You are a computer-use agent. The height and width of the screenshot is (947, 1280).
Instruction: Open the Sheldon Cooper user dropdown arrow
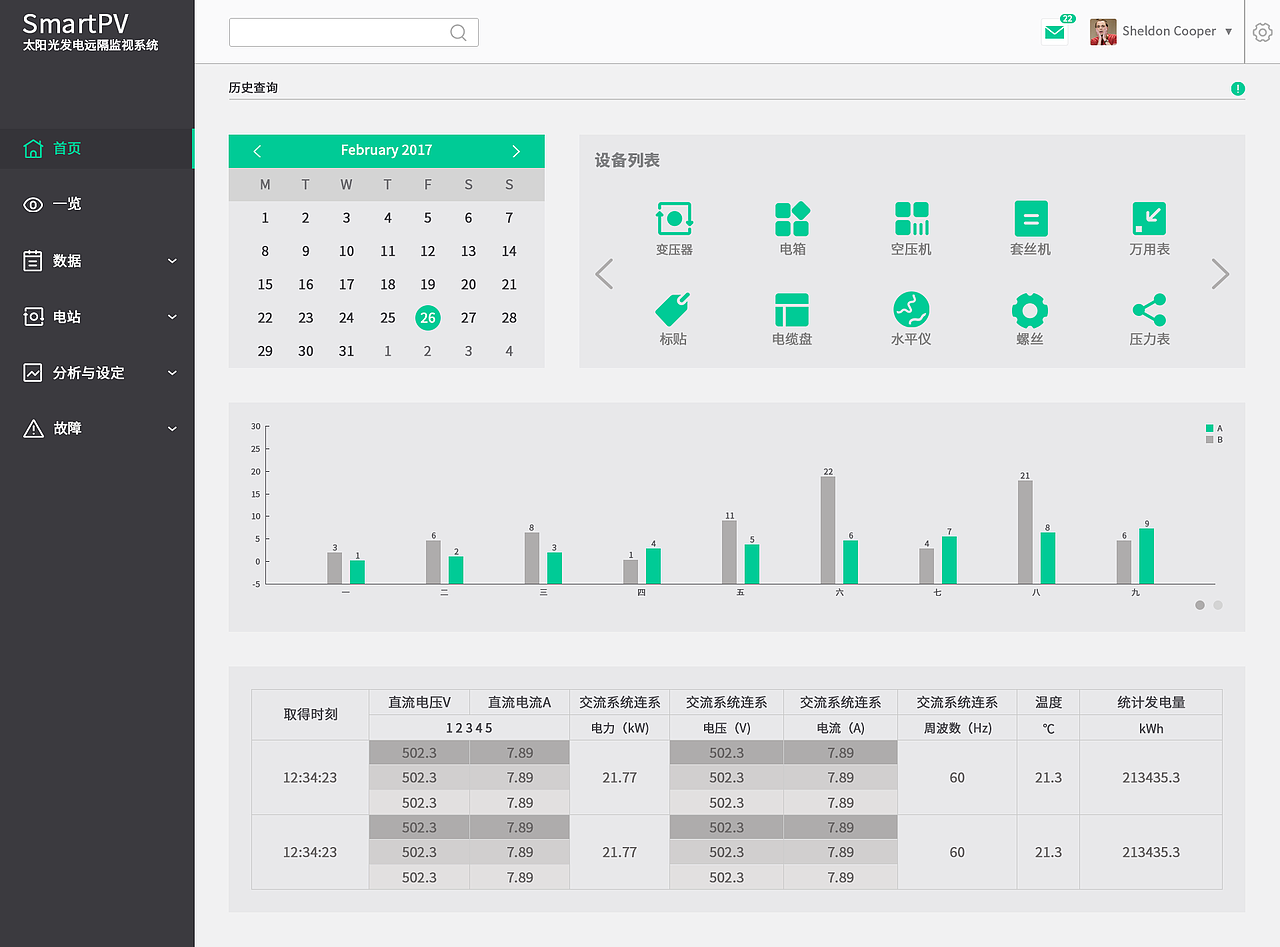point(1229,32)
